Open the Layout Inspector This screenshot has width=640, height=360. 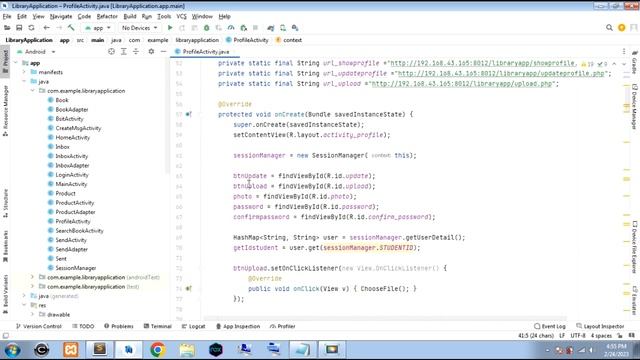pos(600,326)
